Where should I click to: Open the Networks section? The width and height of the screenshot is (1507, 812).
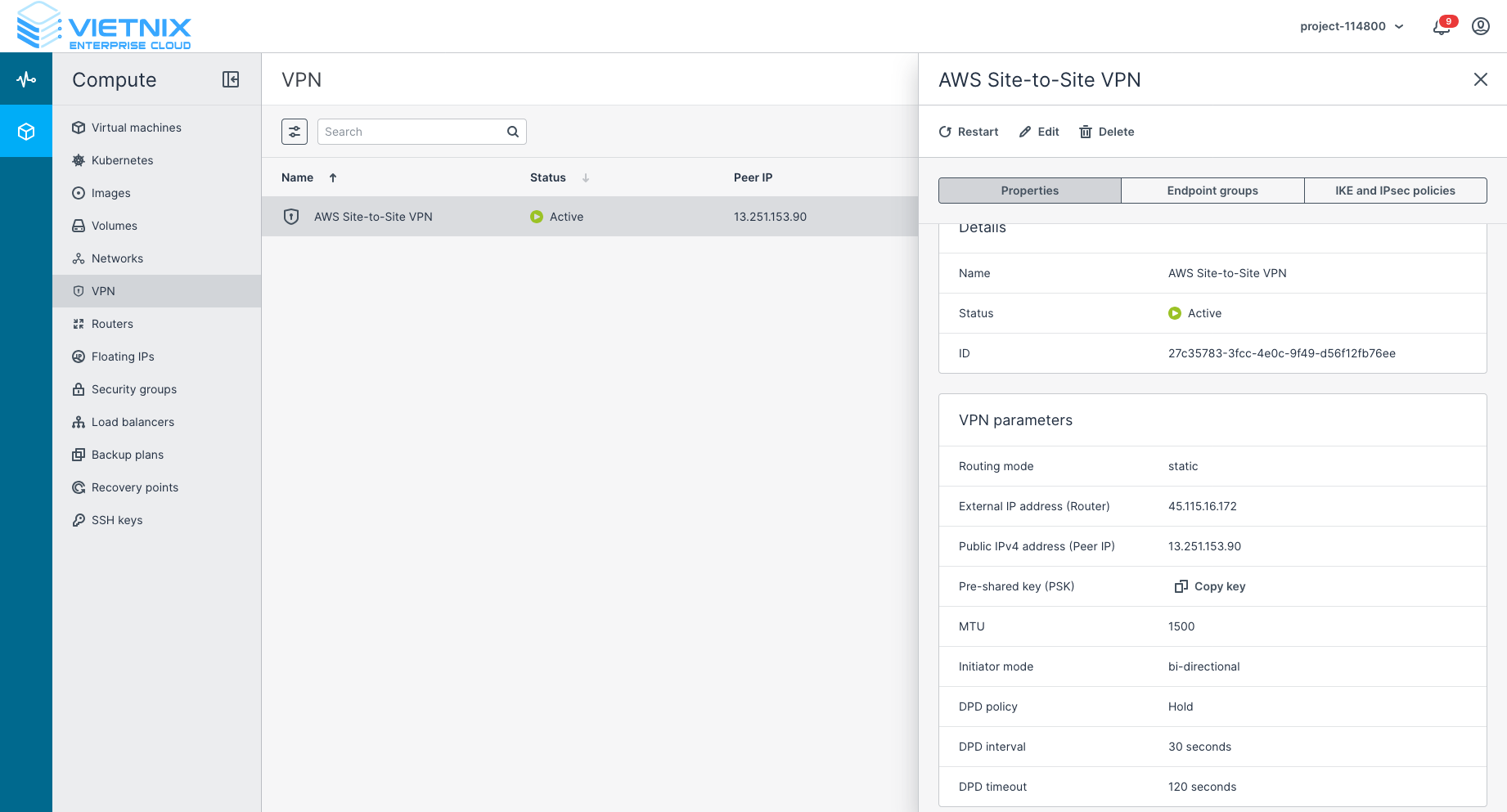tap(117, 258)
